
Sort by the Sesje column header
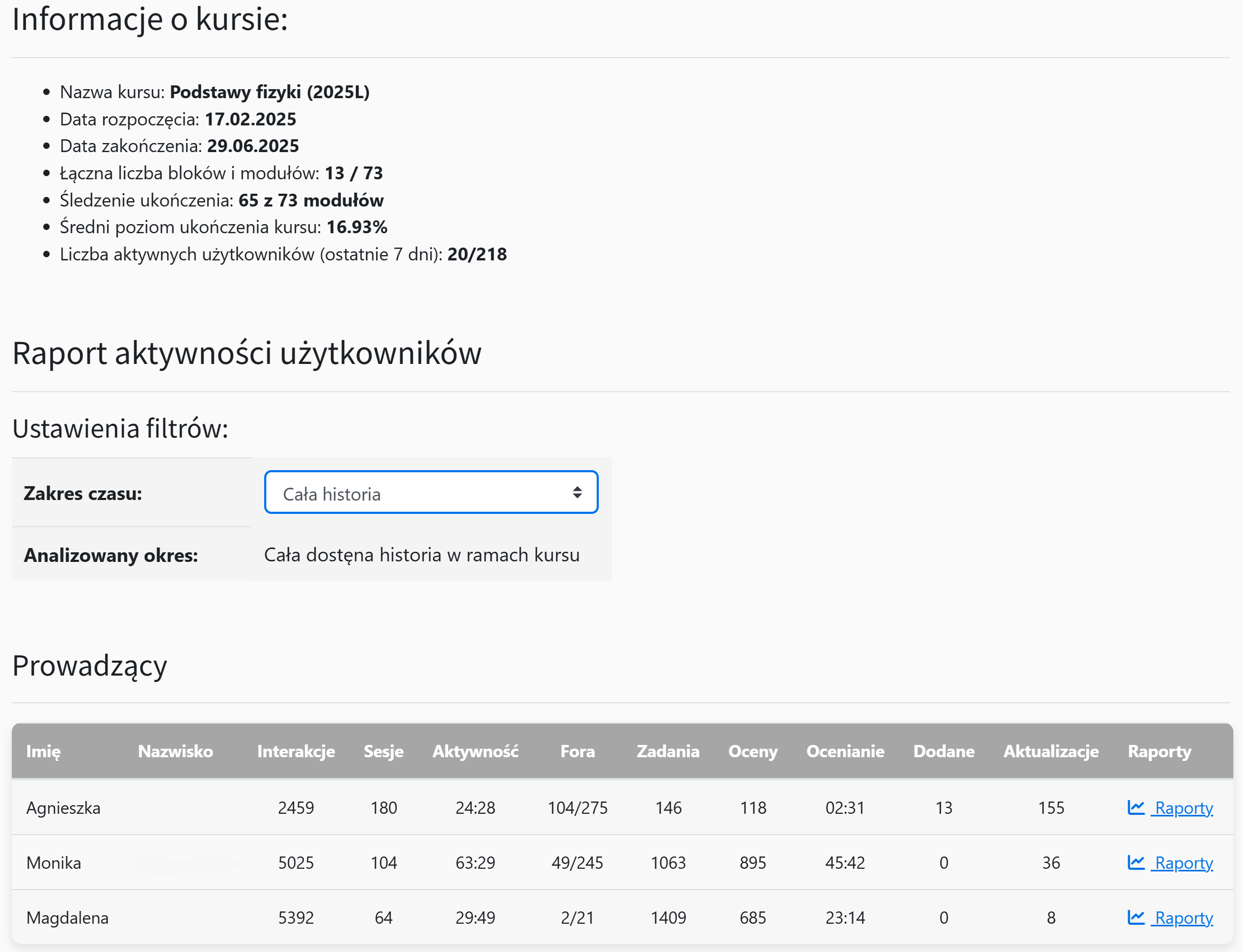point(384,751)
